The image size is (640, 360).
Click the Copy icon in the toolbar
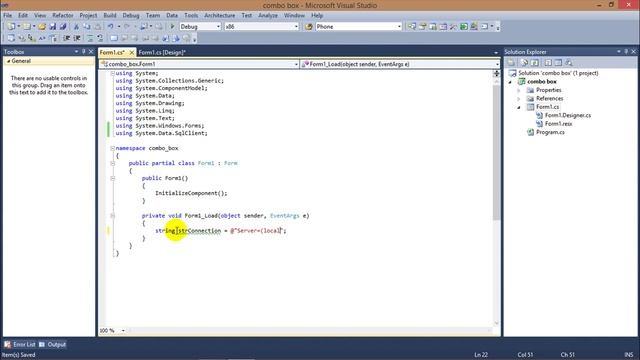pos(87,27)
